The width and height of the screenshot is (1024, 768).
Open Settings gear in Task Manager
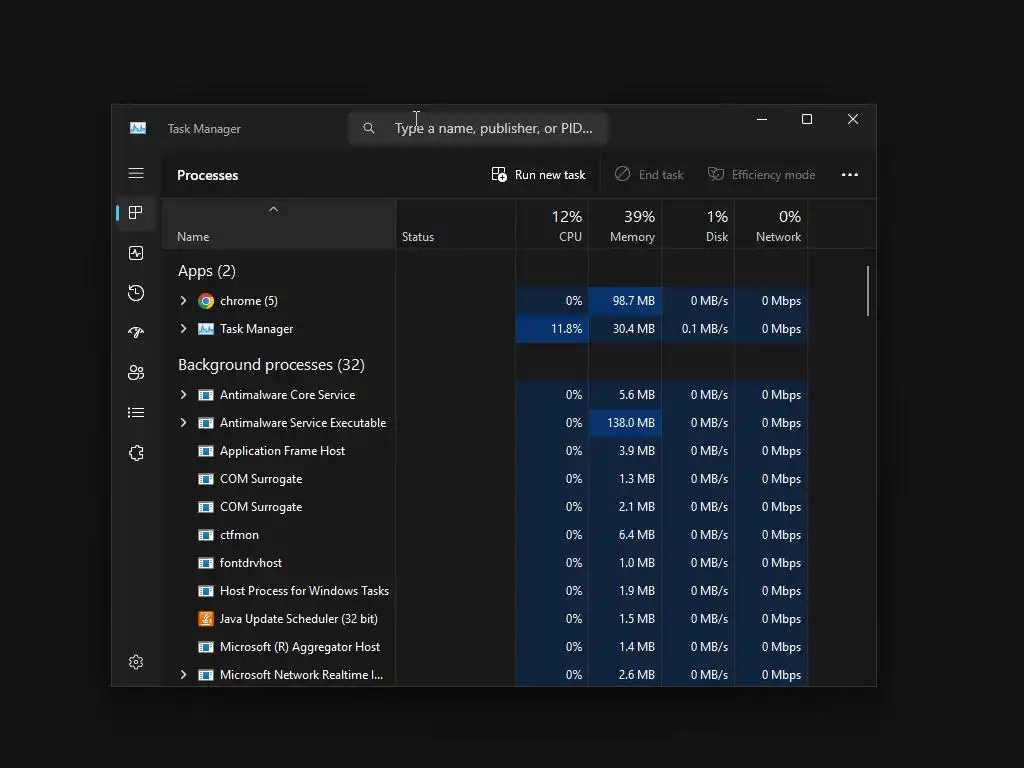[136, 662]
